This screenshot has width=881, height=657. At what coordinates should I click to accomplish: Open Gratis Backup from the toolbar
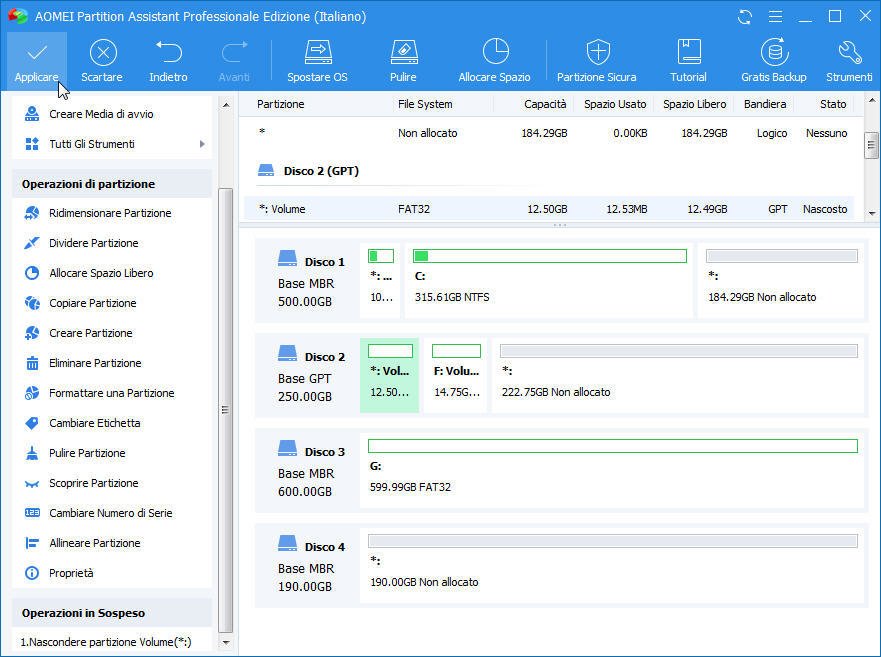[773, 52]
